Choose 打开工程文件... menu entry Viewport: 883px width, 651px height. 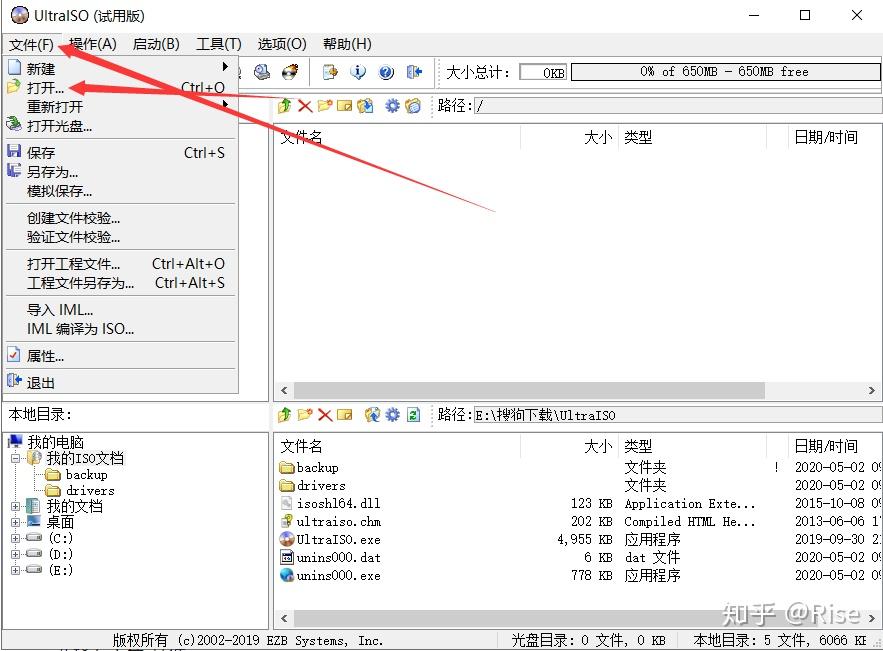click(120, 264)
